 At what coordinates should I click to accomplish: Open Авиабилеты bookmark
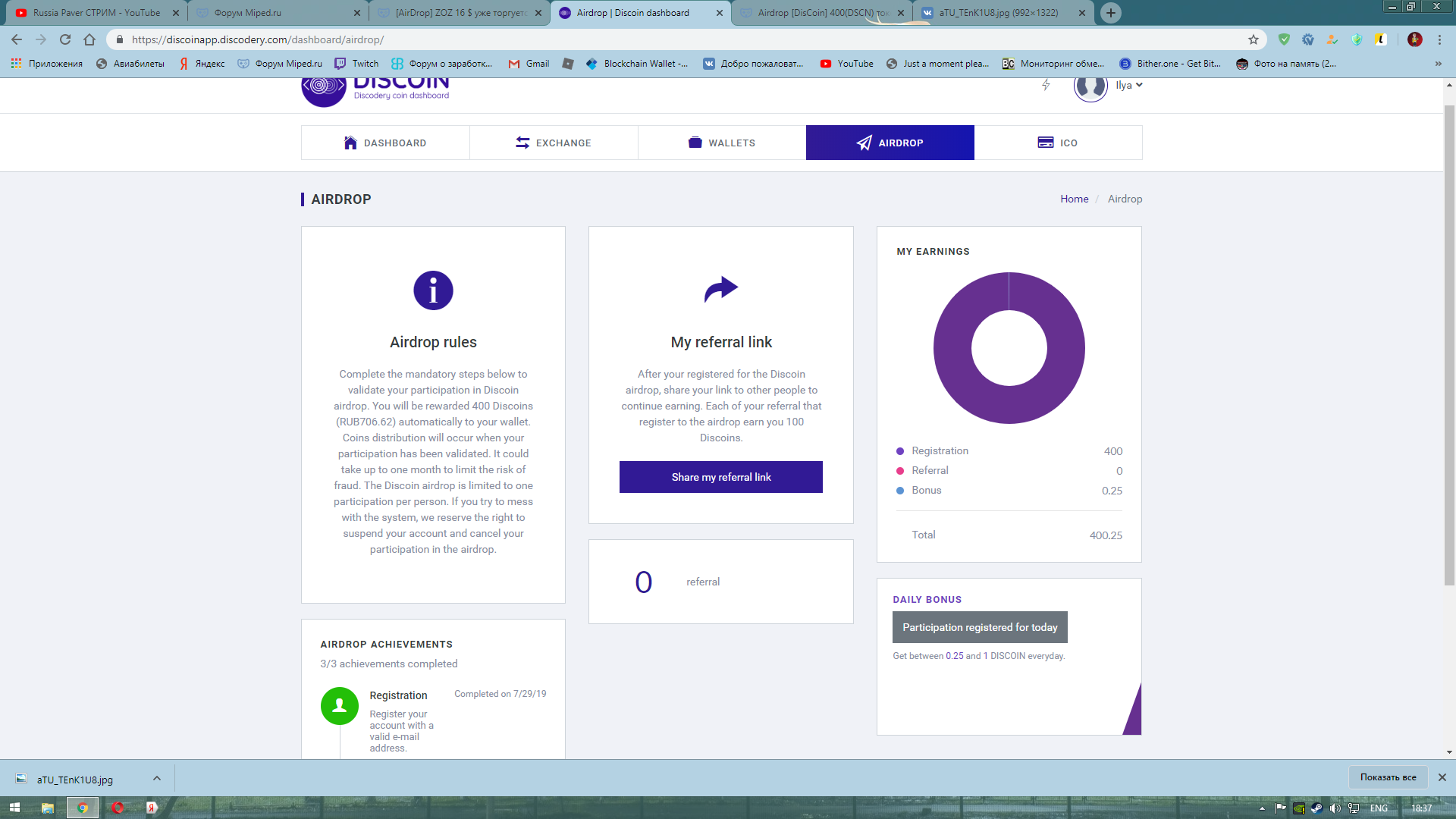pyautogui.click(x=130, y=64)
